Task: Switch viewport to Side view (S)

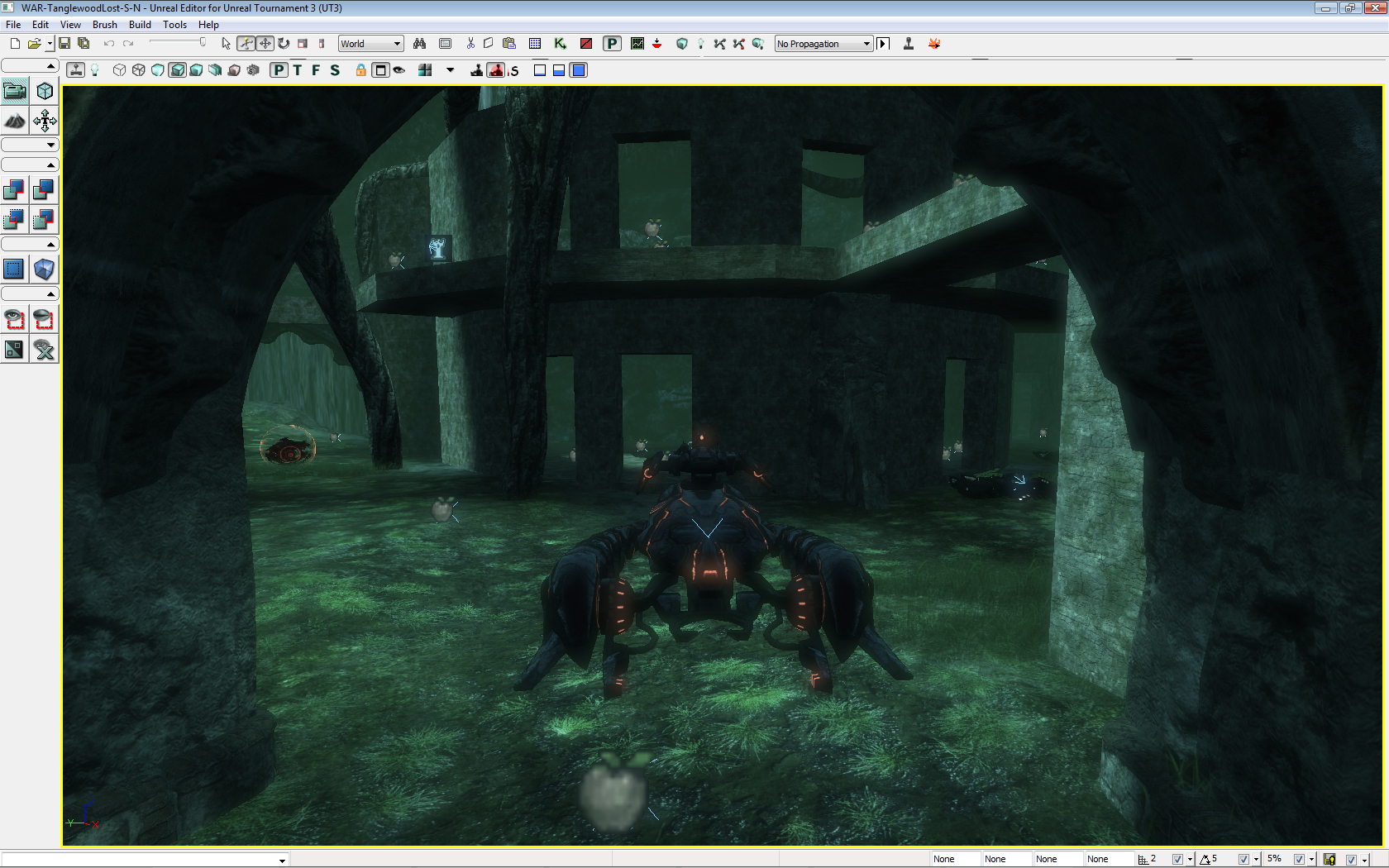Action: [335, 70]
